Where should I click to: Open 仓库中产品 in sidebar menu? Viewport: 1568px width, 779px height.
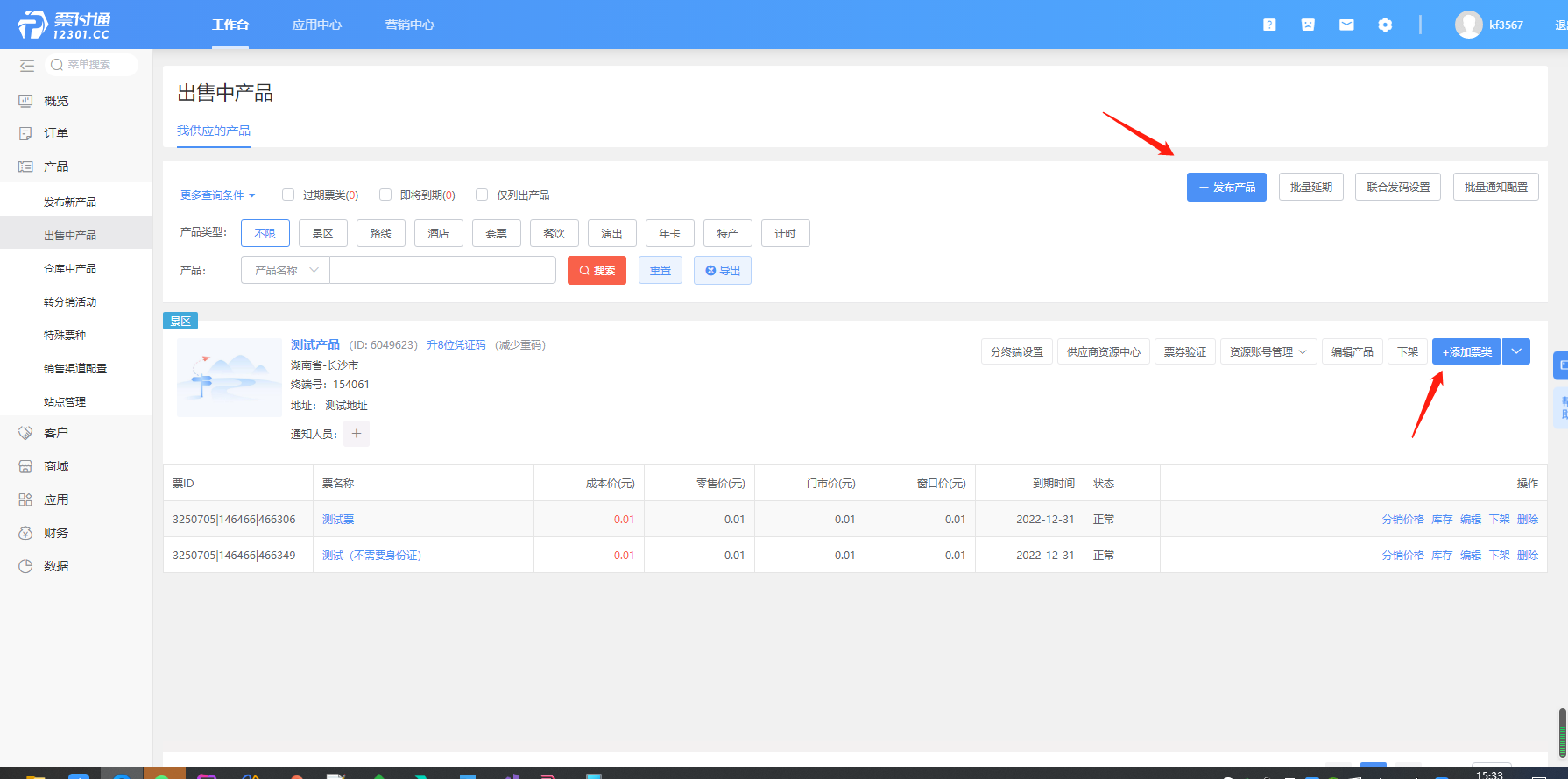[x=70, y=269]
